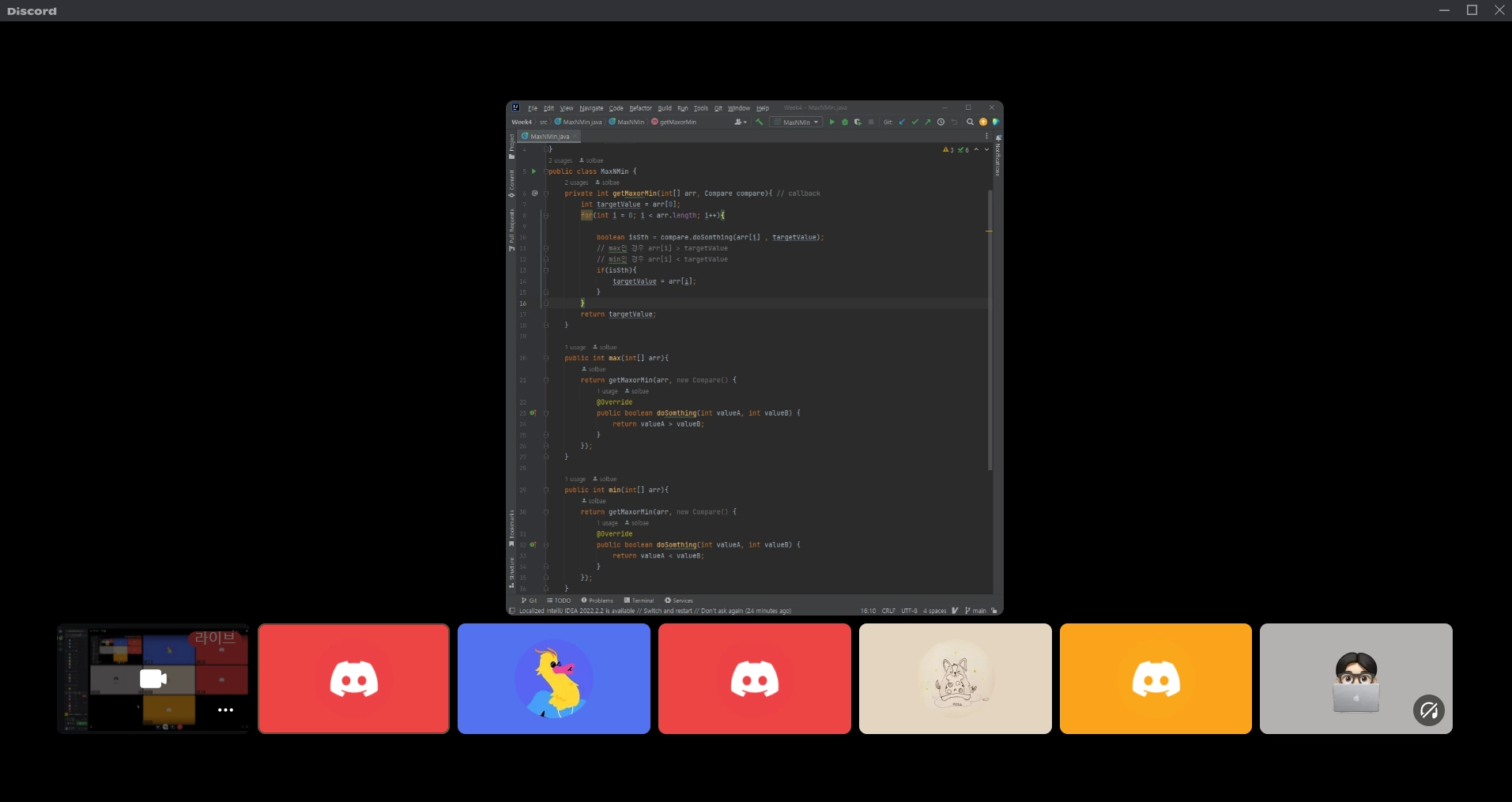Collapse the public int max method fold
The width and height of the screenshot is (1512, 802).
[545, 359]
